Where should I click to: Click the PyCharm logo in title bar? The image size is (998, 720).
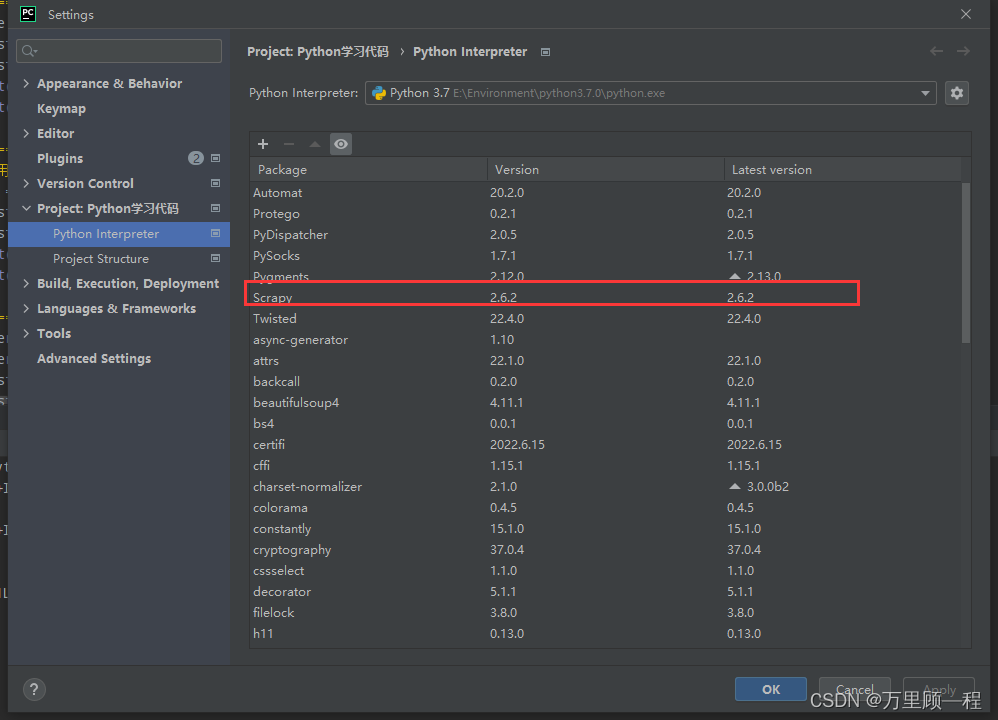click(x=28, y=14)
